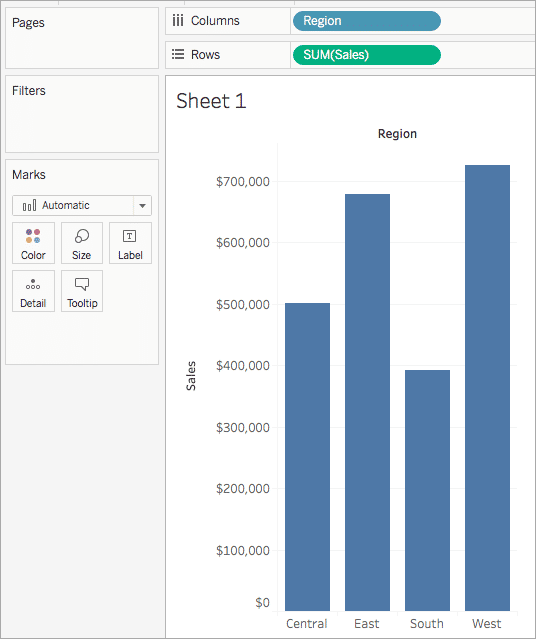The height and width of the screenshot is (639, 536).
Task: Open the Label marks card
Action: coord(130,243)
